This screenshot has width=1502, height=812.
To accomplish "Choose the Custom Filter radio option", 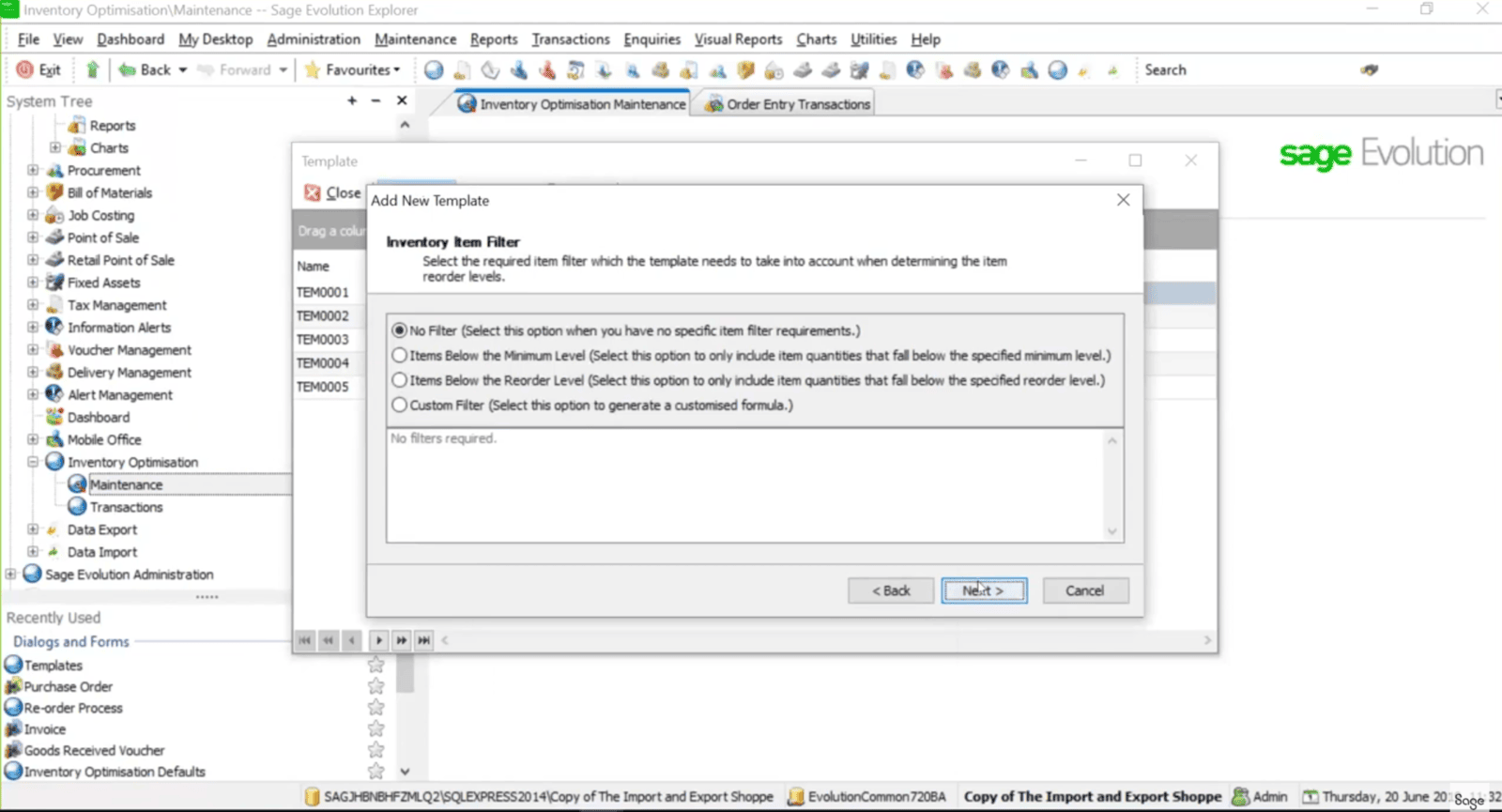I will coord(400,405).
